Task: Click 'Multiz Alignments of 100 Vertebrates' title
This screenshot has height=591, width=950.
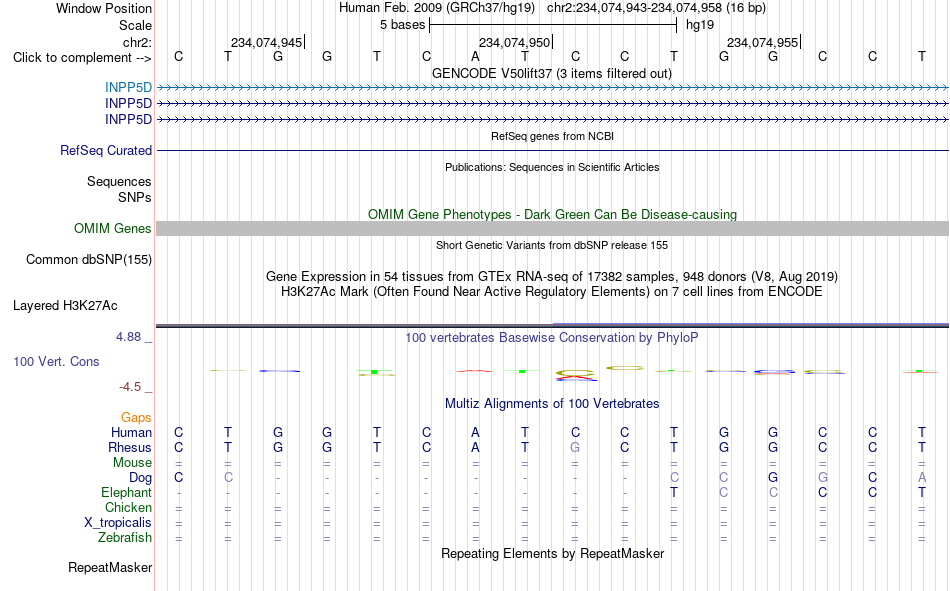Action: pos(552,404)
